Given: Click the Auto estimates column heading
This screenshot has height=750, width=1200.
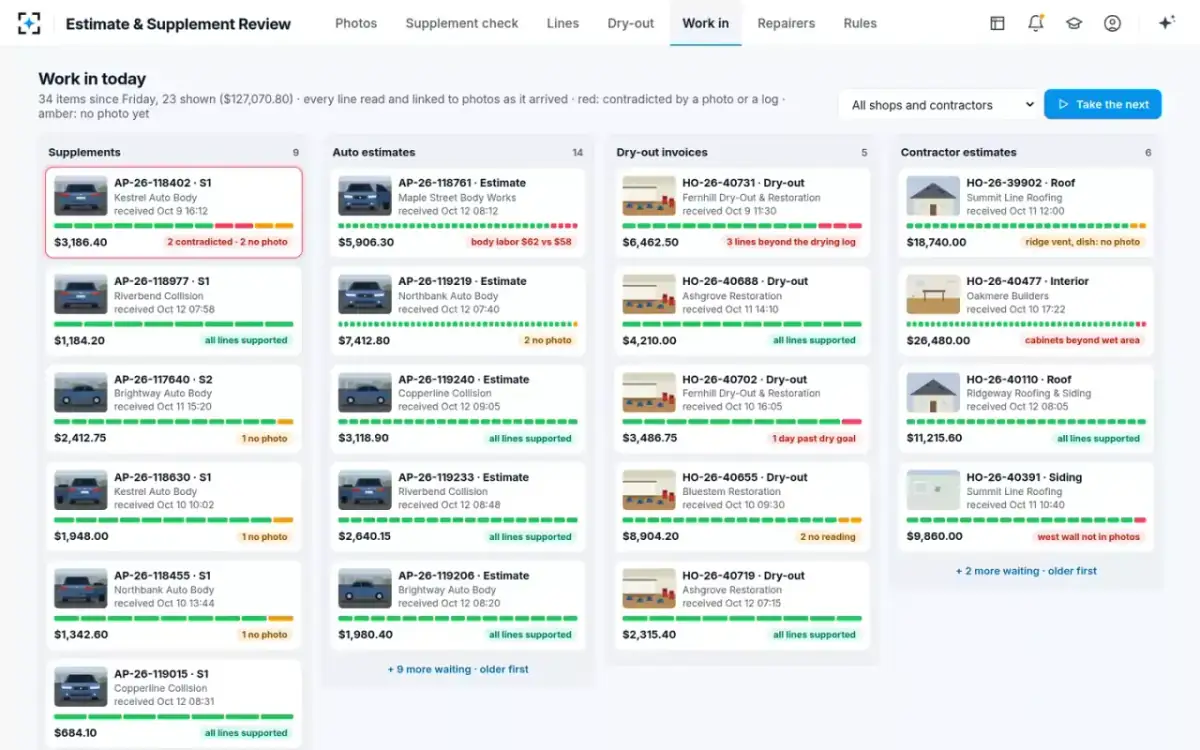Looking at the screenshot, I should (x=374, y=152).
